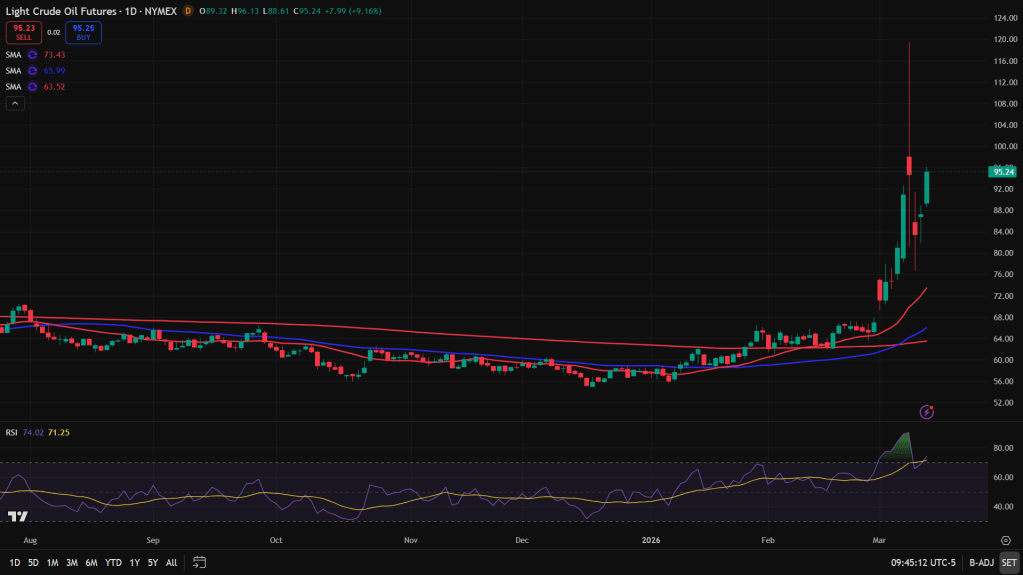Click the icon beside SMA 73.43
The width and height of the screenshot is (1023, 575).
33,55
